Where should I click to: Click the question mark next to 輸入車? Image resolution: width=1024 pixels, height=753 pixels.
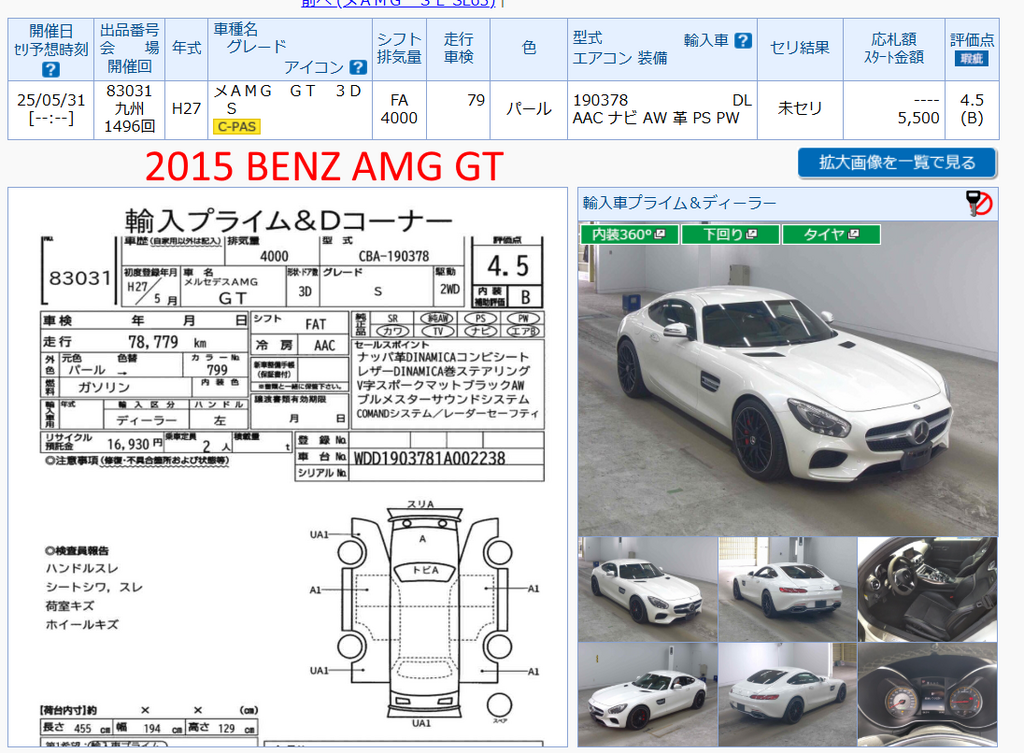coord(743,40)
